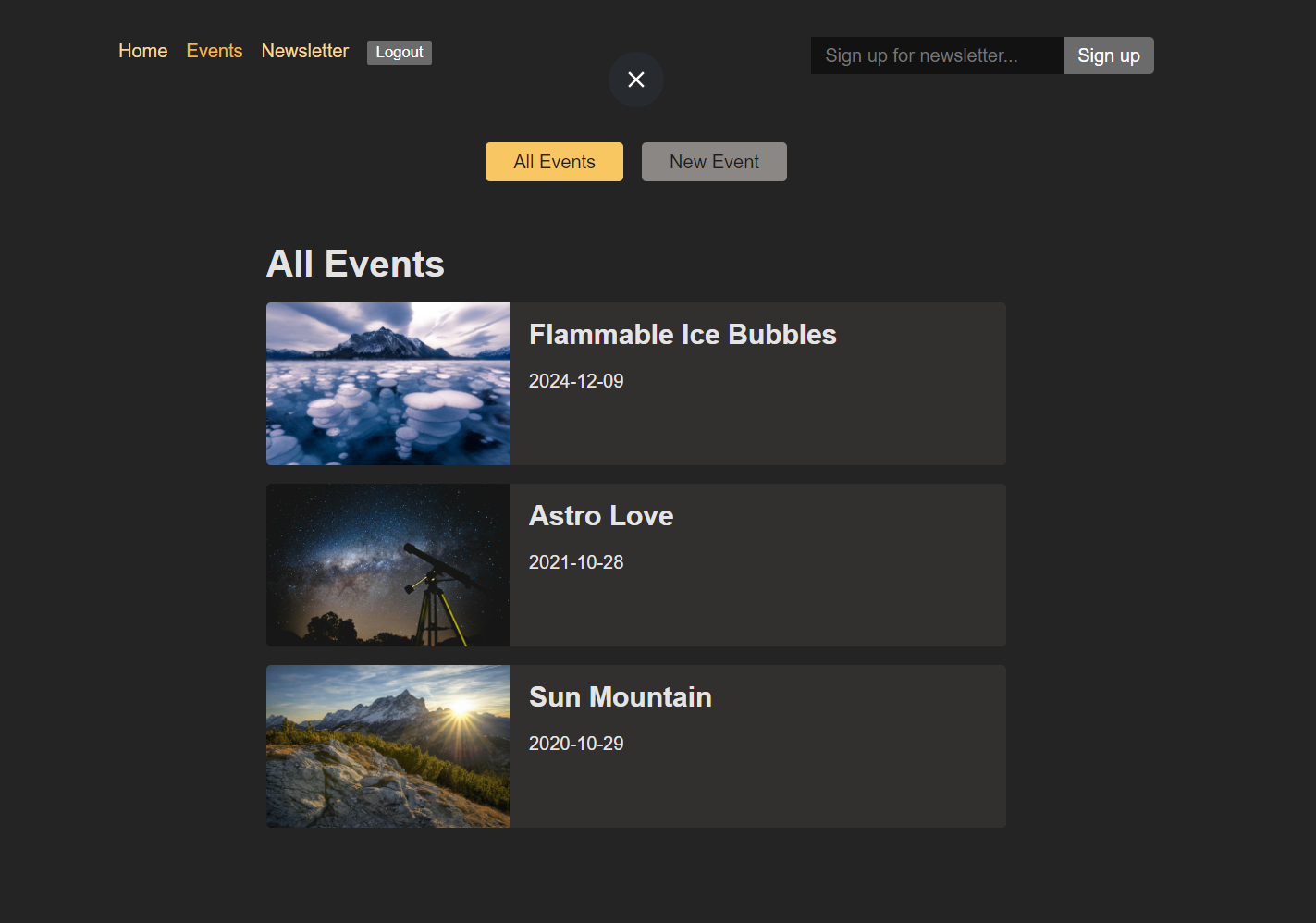Click the Flammable Ice Bubbles event title
1316x923 pixels.
(683, 334)
